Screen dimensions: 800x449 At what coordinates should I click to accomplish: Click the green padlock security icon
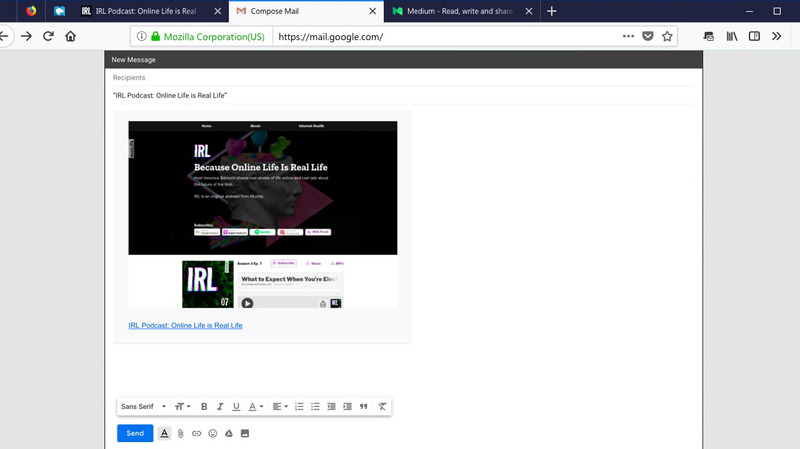(156, 36)
